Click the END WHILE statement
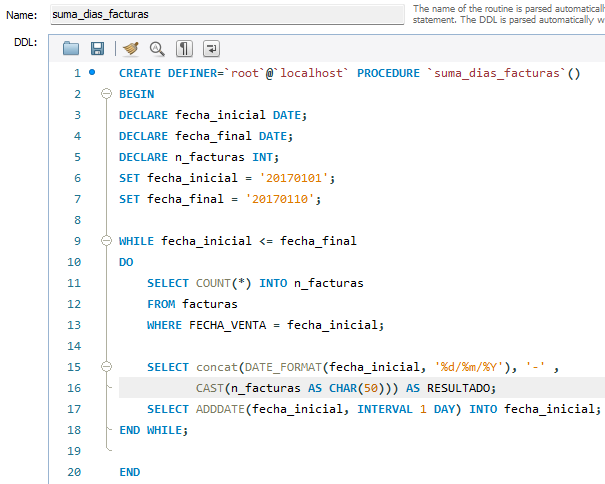Screen dimensions: 605x484 pyautogui.click(x=153, y=430)
